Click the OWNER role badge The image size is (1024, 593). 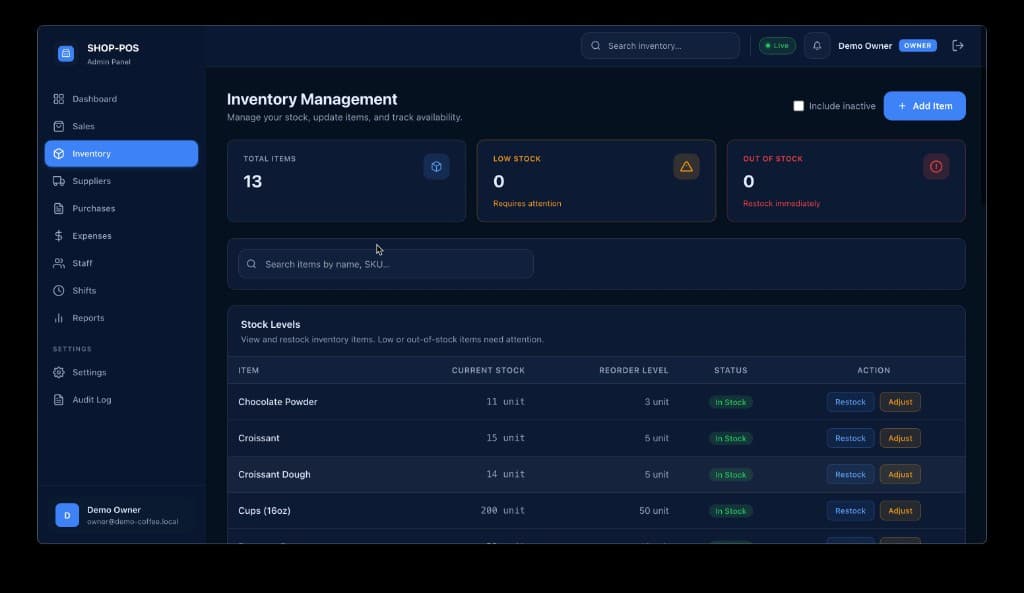point(918,46)
